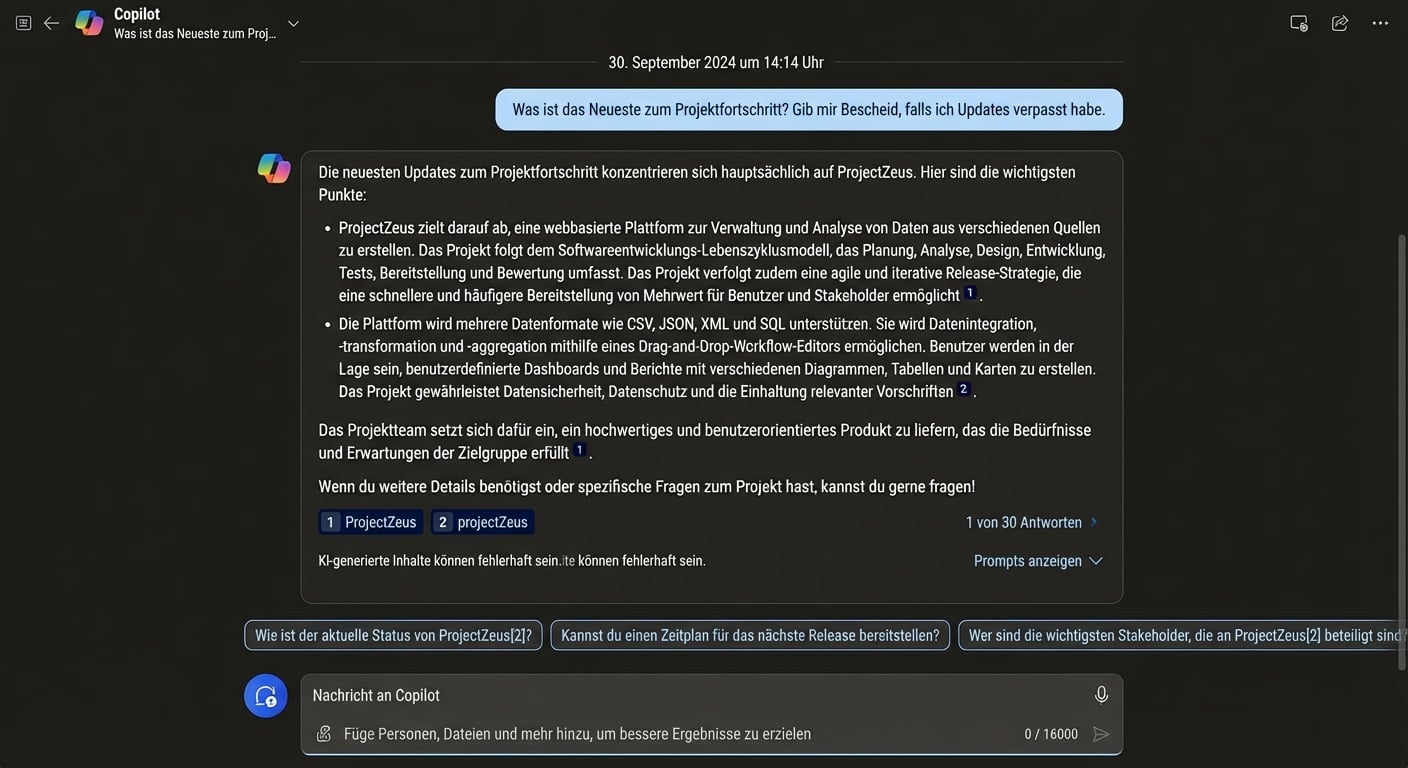The image size is (1408, 768).
Task: Click the paperclip attach icon
Action: coord(324,734)
